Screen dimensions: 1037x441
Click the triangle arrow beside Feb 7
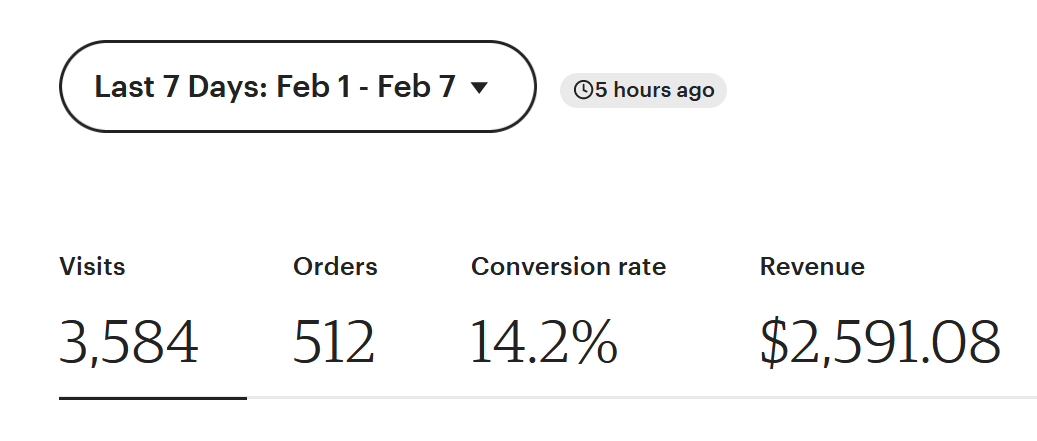[479, 87]
